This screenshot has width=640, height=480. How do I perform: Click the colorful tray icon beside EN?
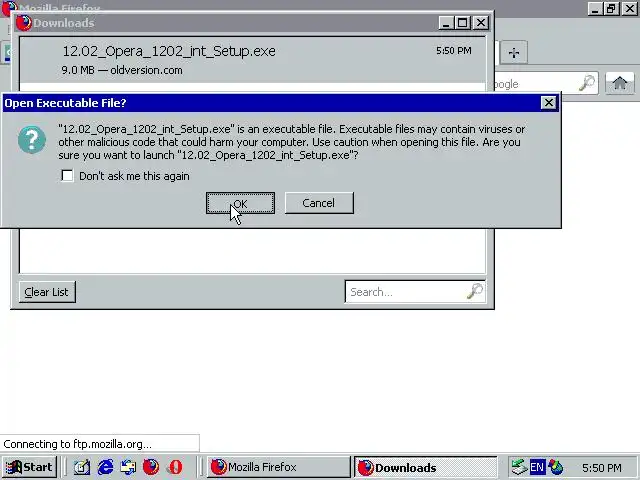(x=556, y=467)
